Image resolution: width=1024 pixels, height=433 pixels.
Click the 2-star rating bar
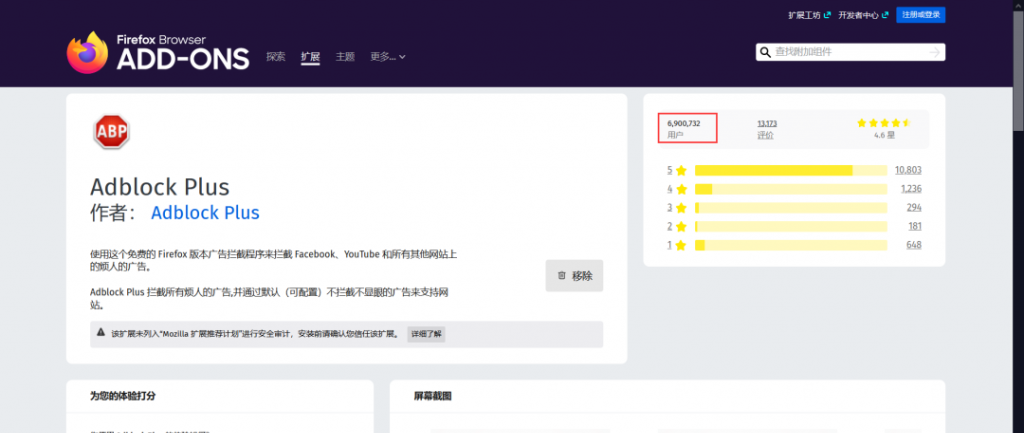pos(791,227)
